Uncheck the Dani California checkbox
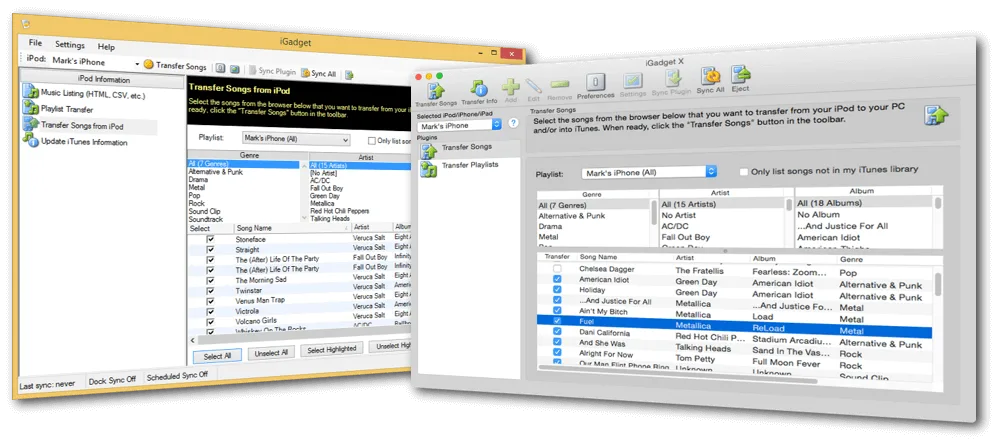This screenshot has width=1000, height=441. (x=557, y=331)
